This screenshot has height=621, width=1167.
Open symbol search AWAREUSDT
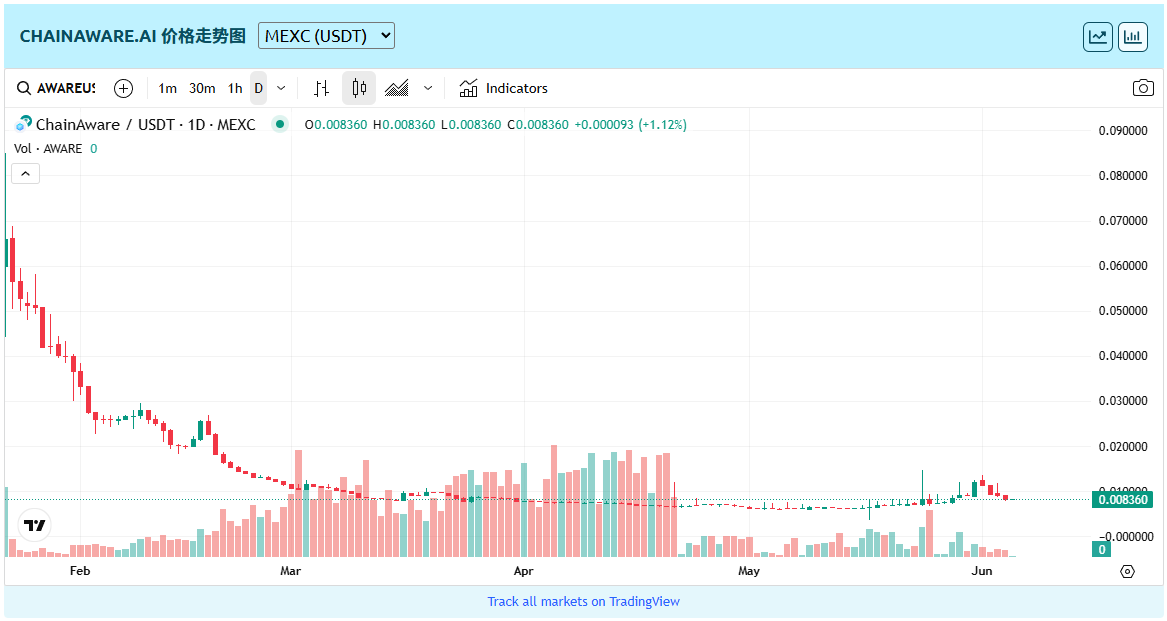tap(57, 89)
